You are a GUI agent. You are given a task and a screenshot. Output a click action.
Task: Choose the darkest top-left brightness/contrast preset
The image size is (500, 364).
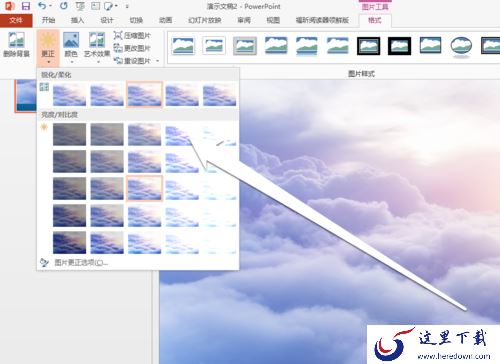point(69,134)
